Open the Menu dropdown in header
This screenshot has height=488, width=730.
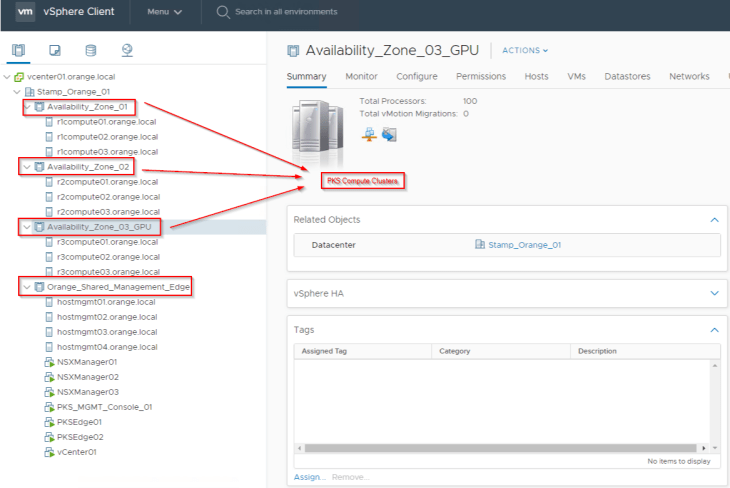164,13
